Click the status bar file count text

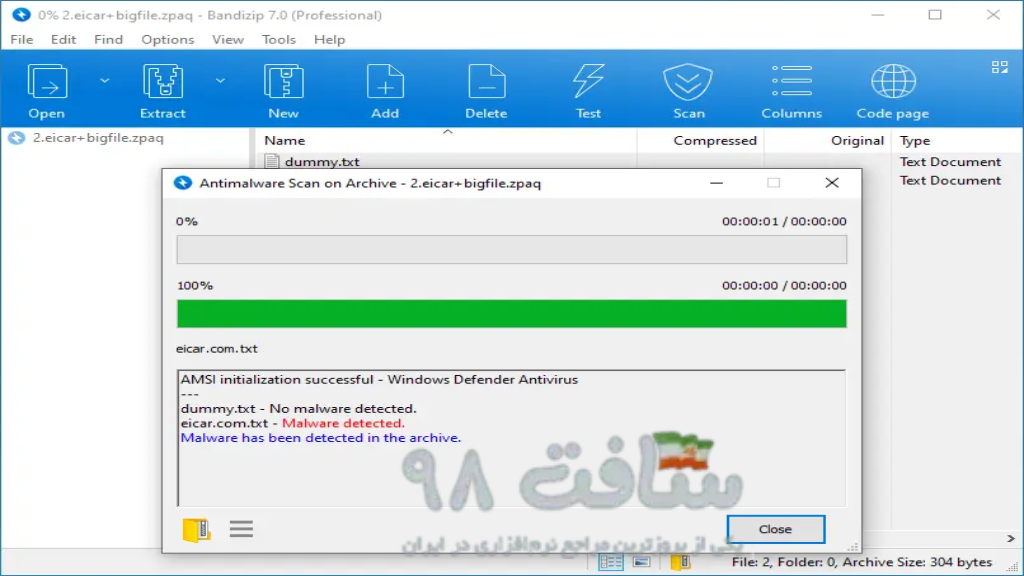click(861, 562)
